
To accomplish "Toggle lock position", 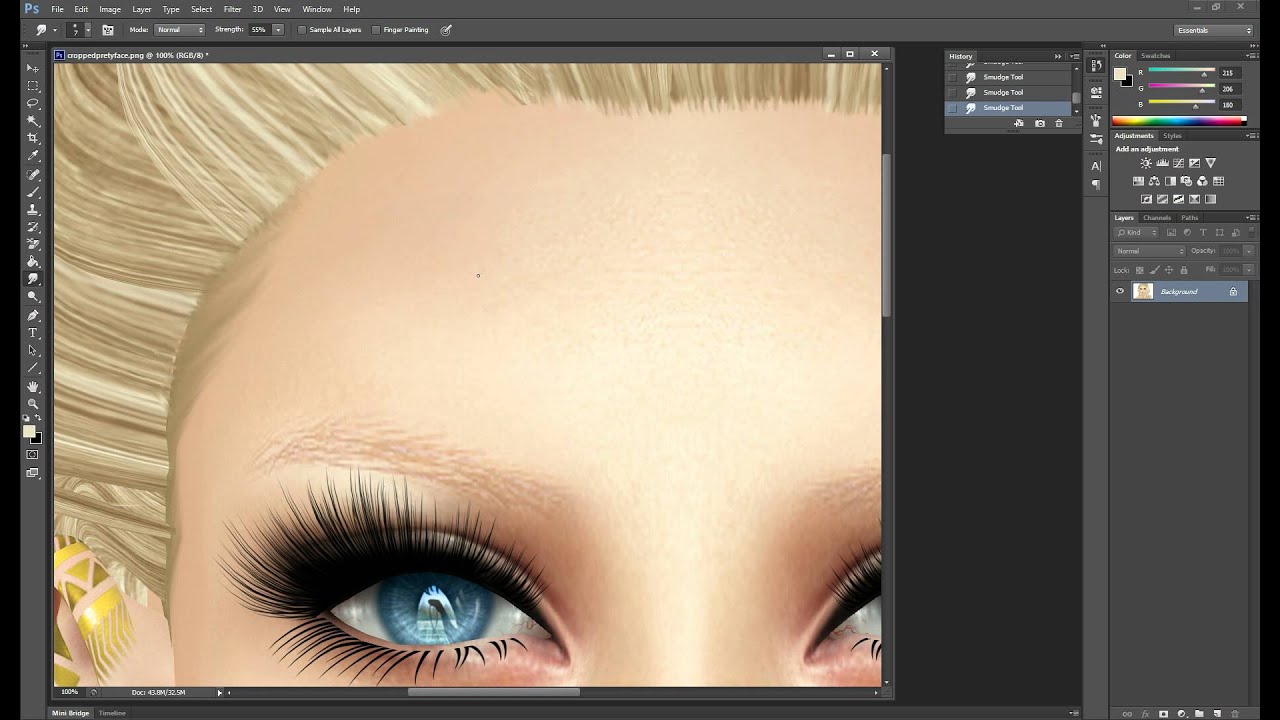I will [1169, 270].
